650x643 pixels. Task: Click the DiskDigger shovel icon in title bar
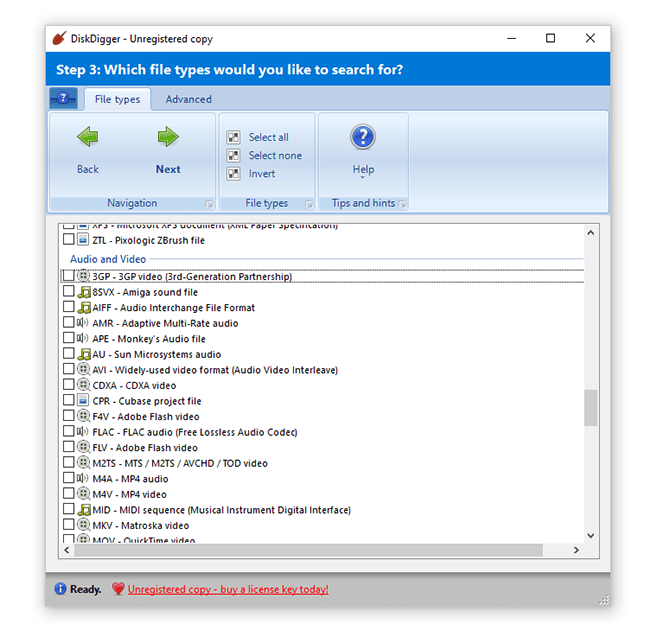tap(59, 38)
